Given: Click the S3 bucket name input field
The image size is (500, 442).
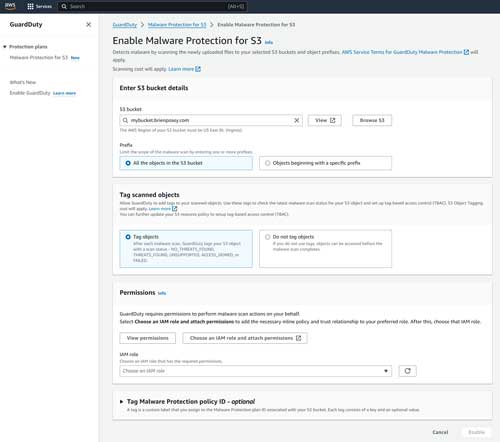Looking at the screenshot, I should tap(211, 120).
